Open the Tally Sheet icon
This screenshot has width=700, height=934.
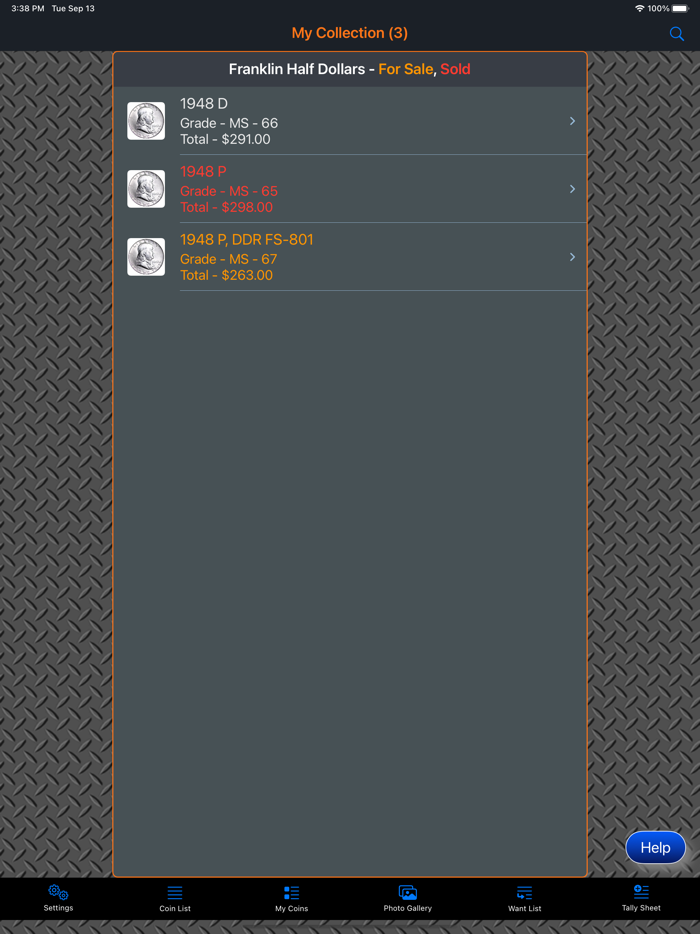(x=641, y=892)
